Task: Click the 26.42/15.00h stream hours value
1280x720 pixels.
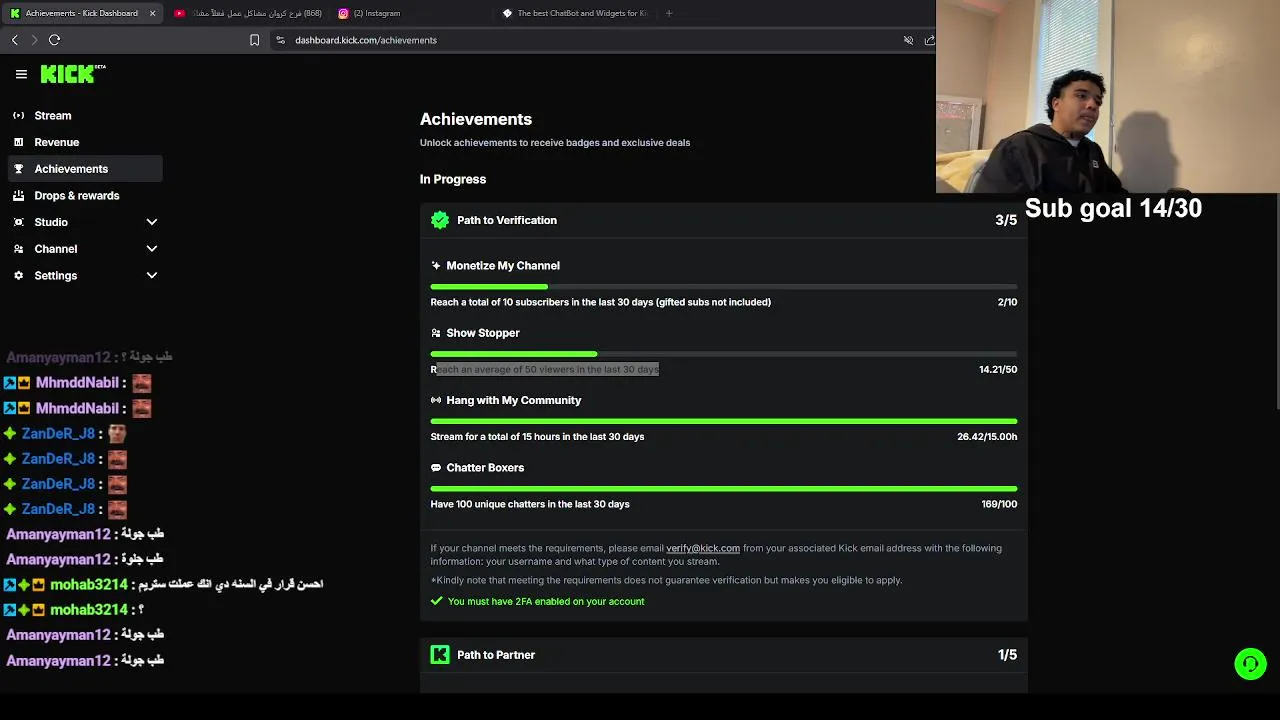Action: click(987, 437)
